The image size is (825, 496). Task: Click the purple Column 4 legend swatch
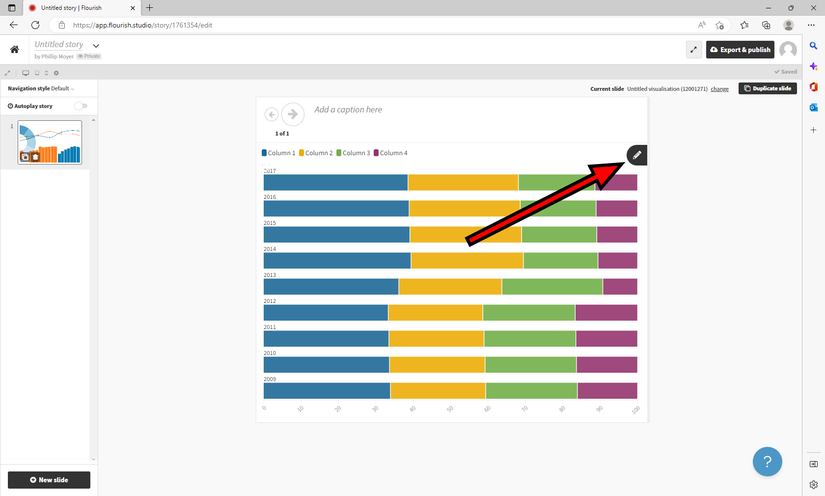376,153
